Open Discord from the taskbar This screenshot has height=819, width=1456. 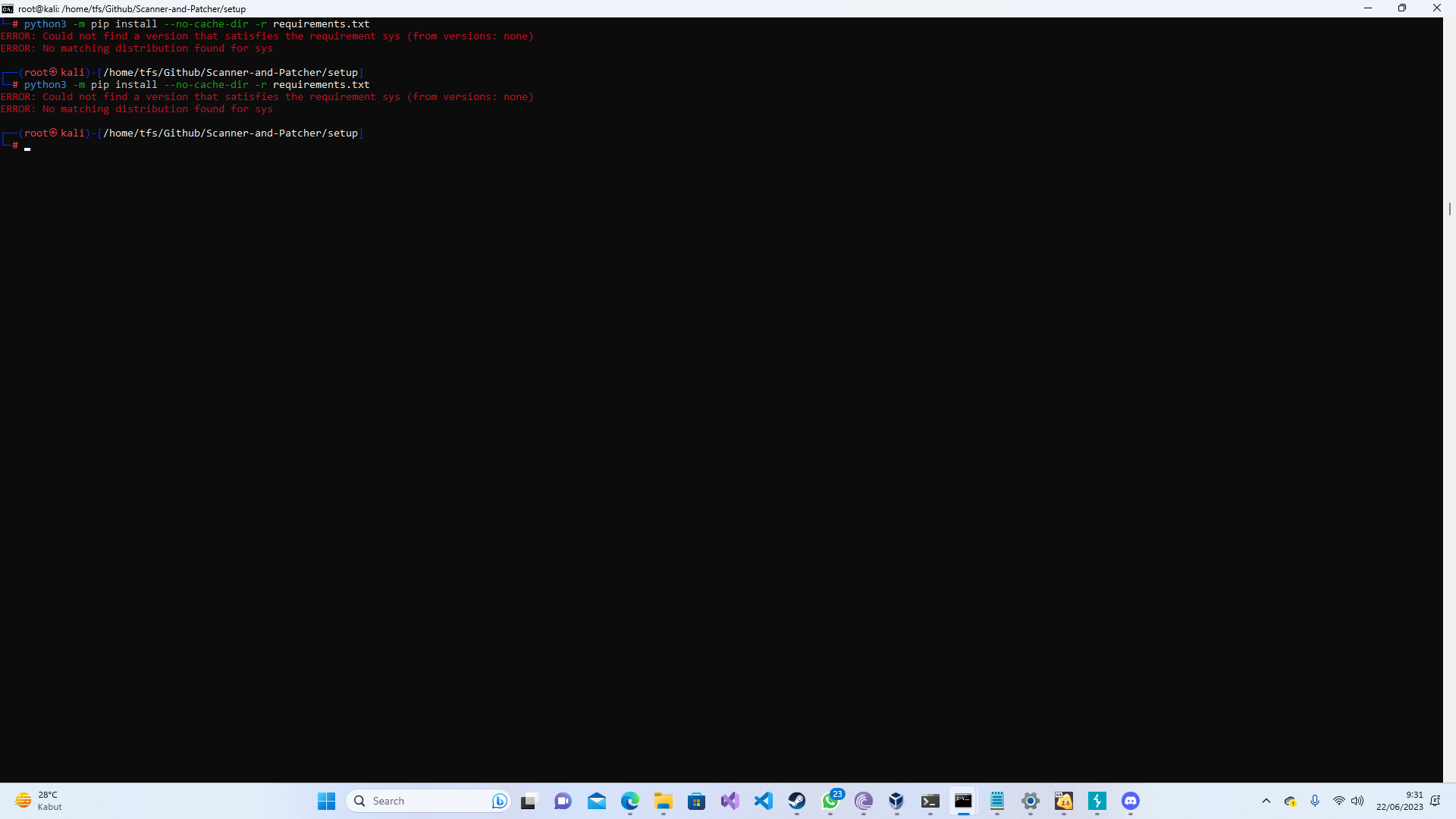1131,802
